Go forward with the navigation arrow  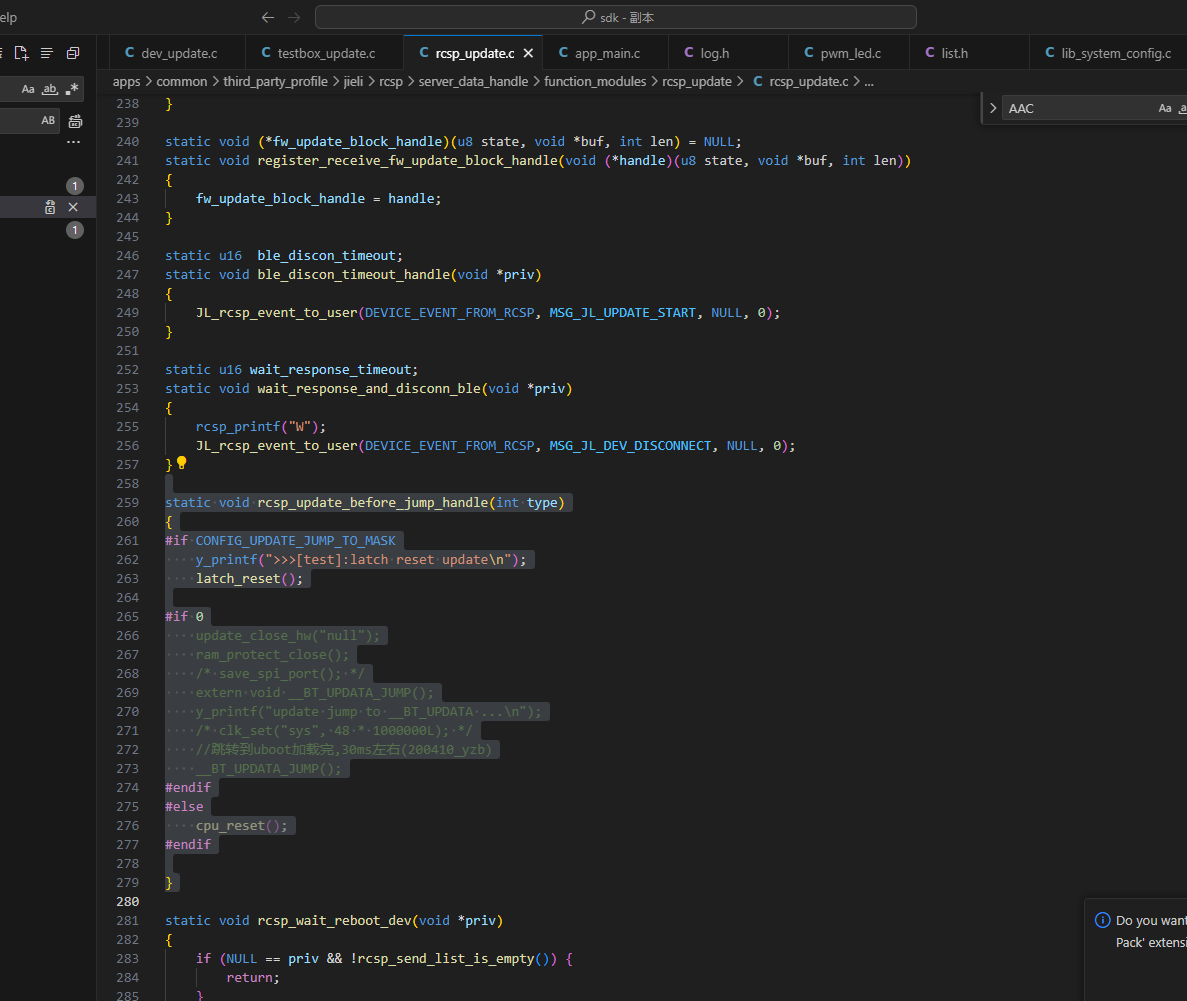tap(294, 17)
